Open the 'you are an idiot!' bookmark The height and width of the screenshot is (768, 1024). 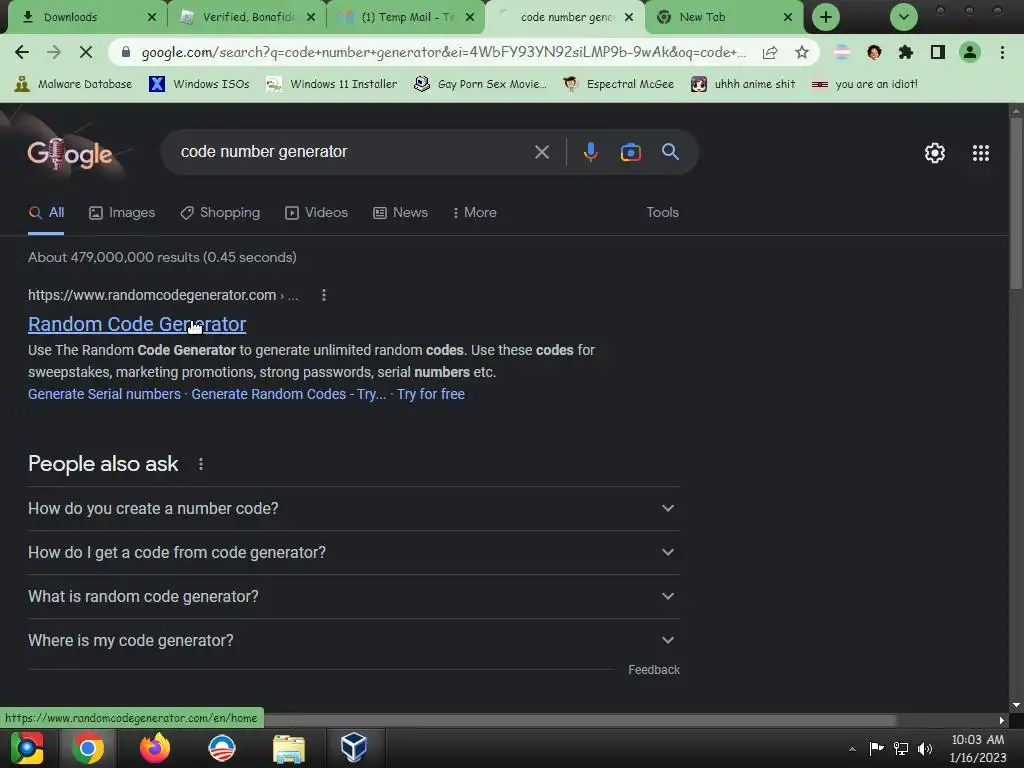(865, 84)
